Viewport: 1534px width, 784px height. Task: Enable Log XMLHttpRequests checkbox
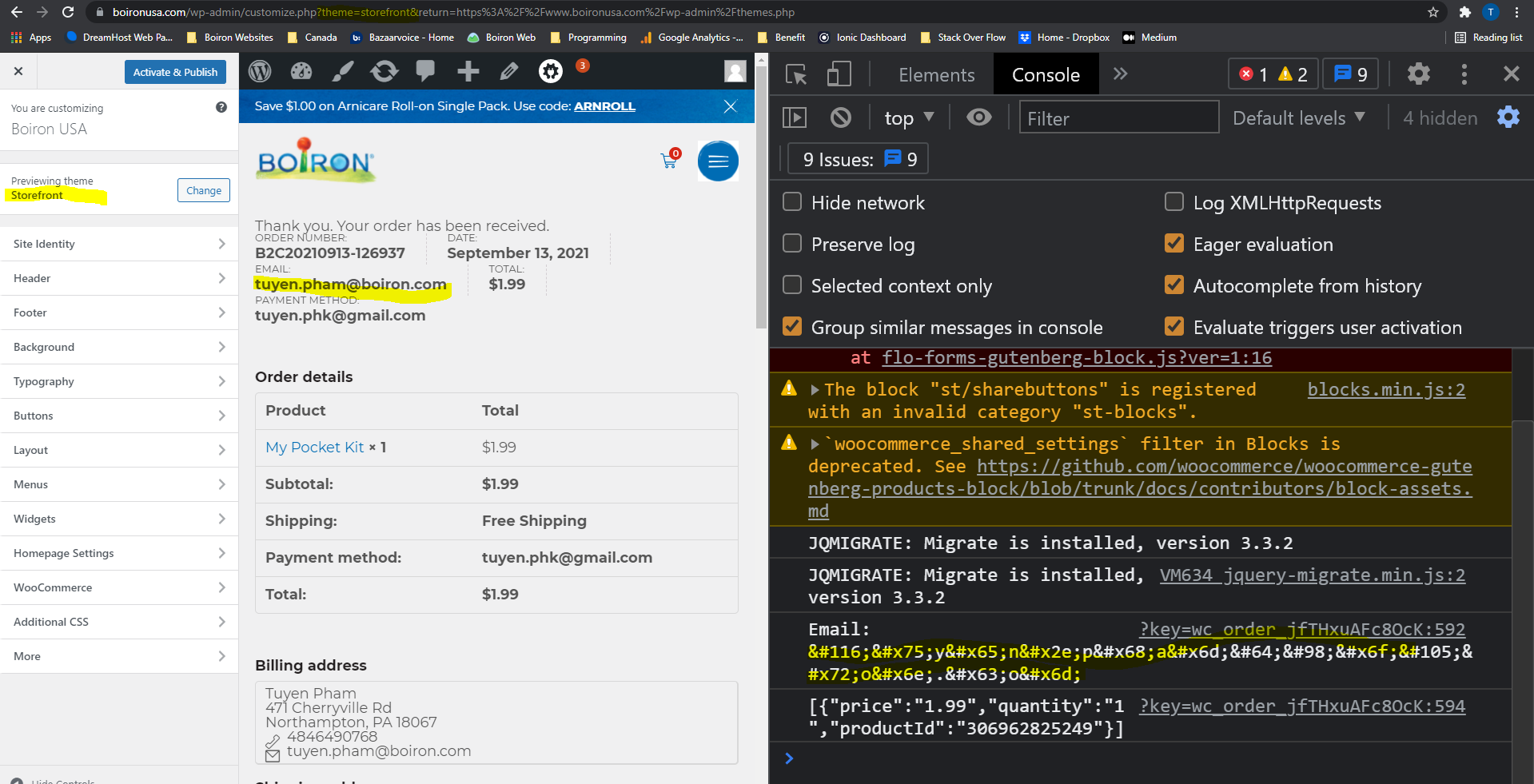(1174, 202)
